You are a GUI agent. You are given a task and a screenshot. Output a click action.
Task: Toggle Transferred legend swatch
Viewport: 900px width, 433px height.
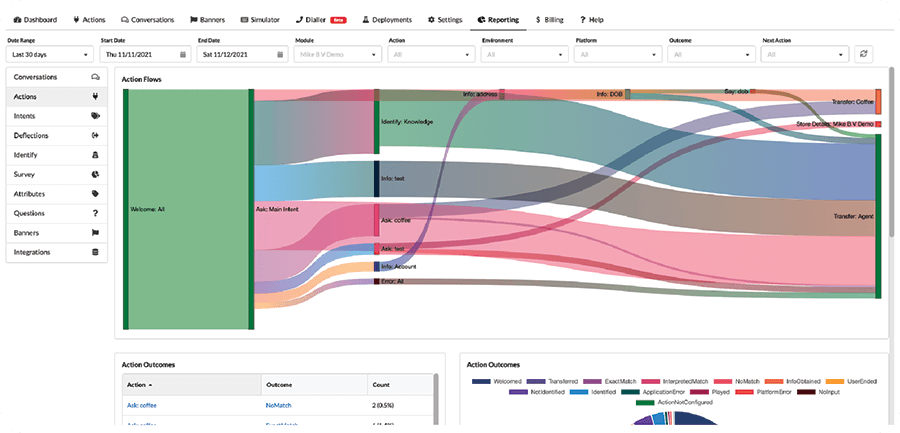pyautogui.click(x=536, y=381)
